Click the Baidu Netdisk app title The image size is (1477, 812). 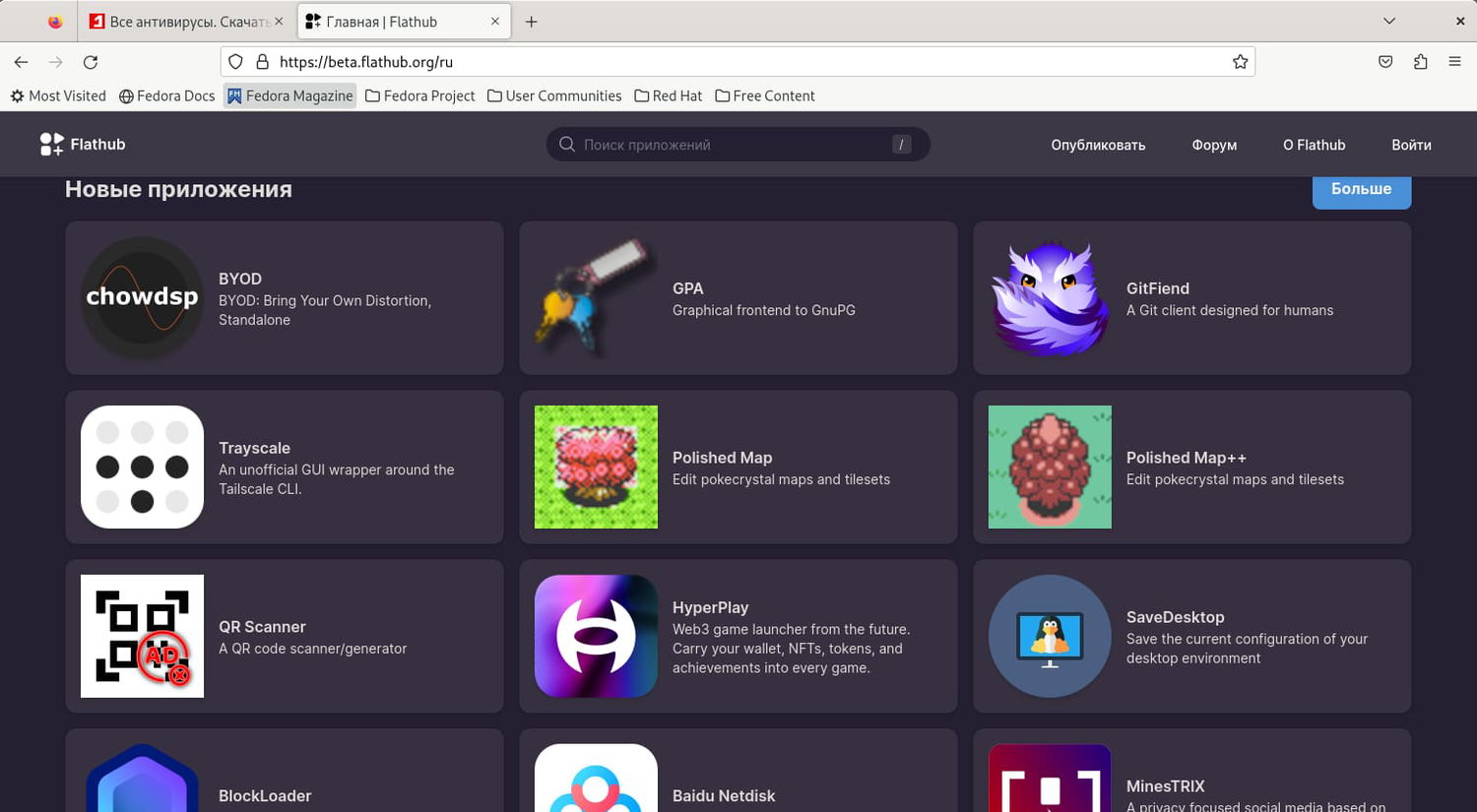point(724,796)
